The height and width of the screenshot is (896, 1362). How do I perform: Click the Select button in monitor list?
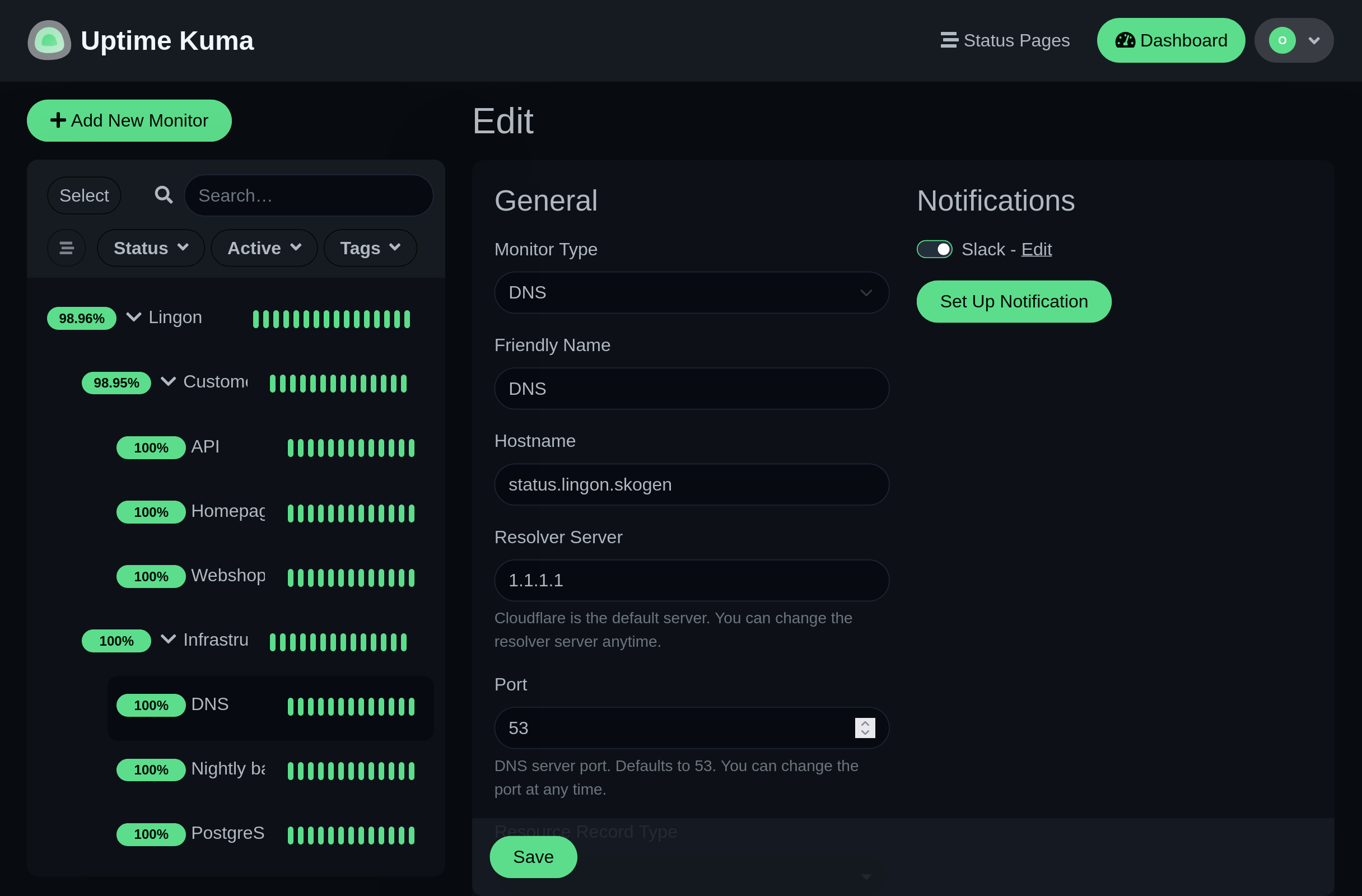coord(84,195)
